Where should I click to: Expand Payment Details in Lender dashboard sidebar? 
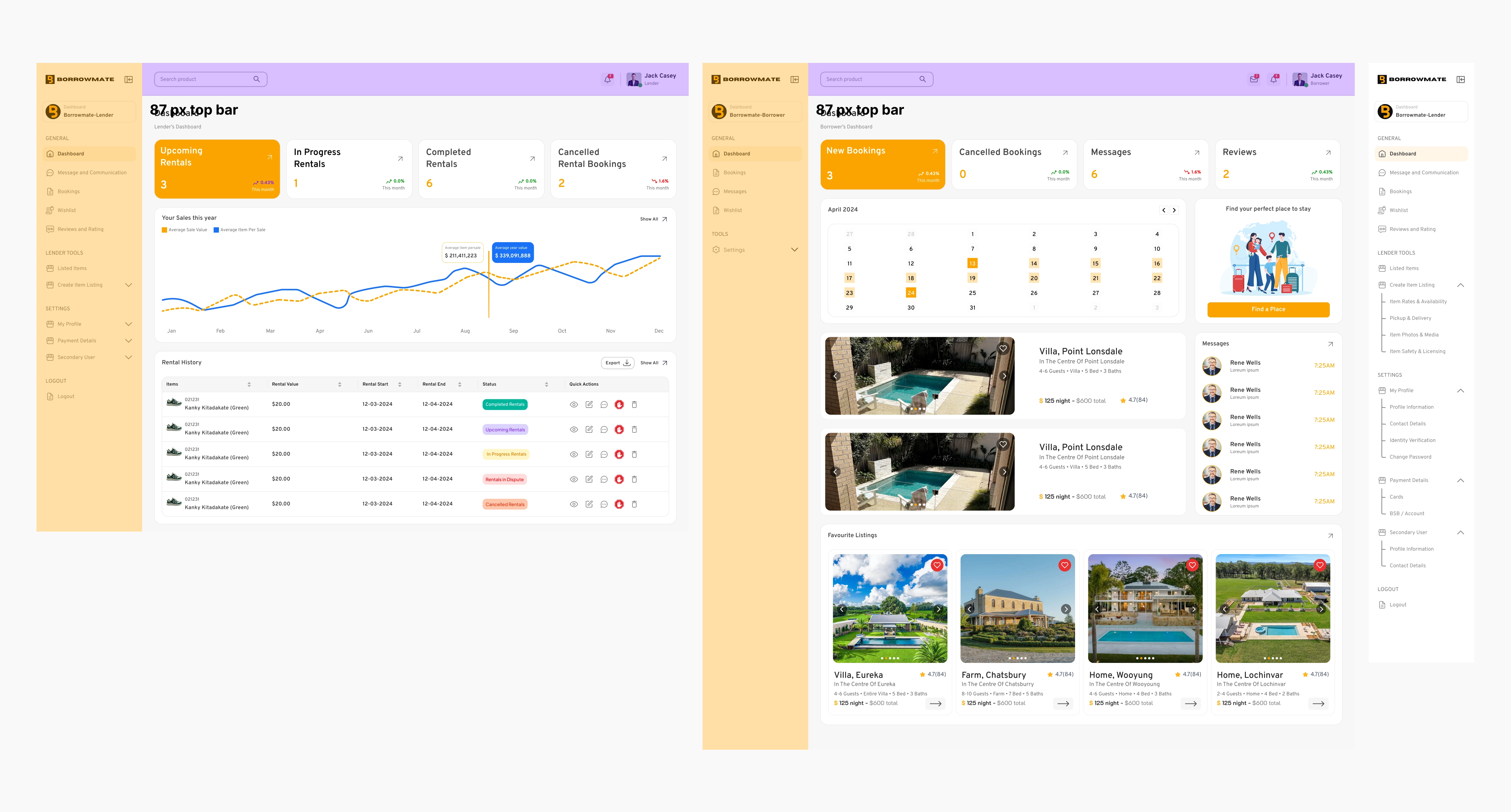[x=128, y=341]
